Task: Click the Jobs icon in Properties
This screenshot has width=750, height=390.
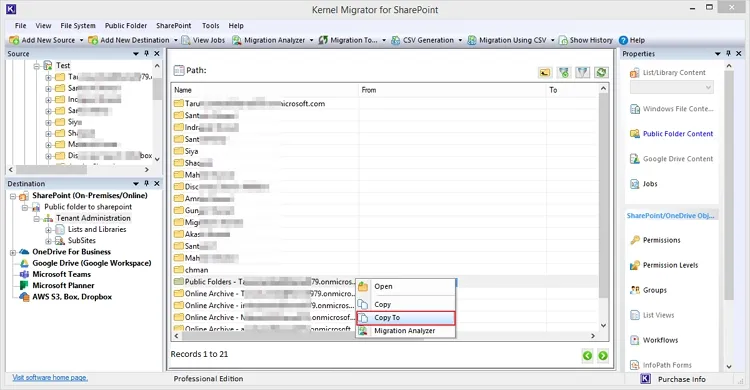Action: (635, 184)
